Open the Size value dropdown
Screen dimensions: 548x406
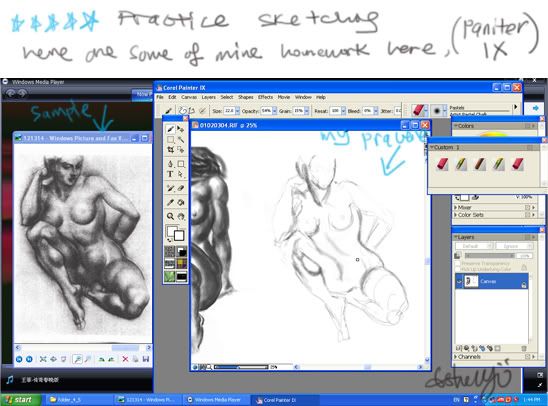coord(238,111)
